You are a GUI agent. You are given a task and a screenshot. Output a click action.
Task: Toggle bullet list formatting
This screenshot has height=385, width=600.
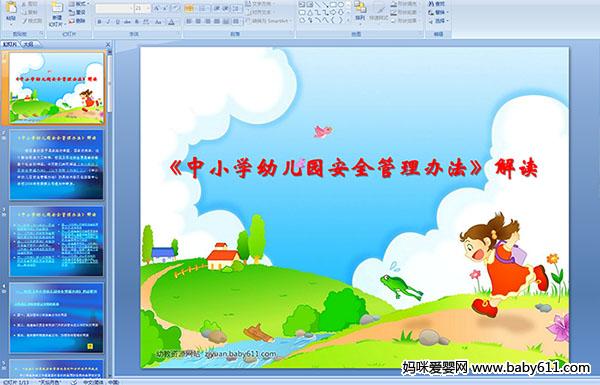(189, 8)
